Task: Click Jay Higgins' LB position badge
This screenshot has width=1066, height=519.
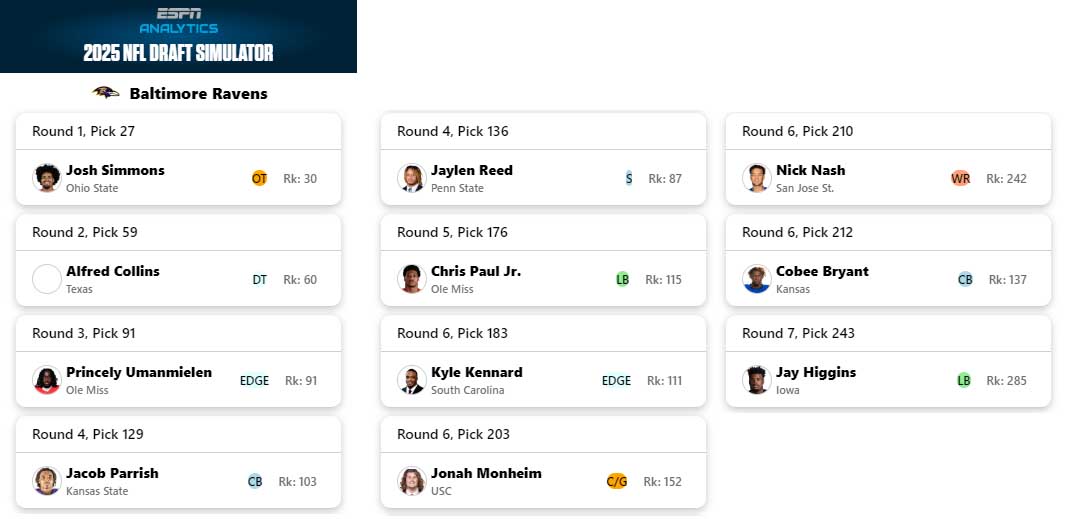Action: 963,380
